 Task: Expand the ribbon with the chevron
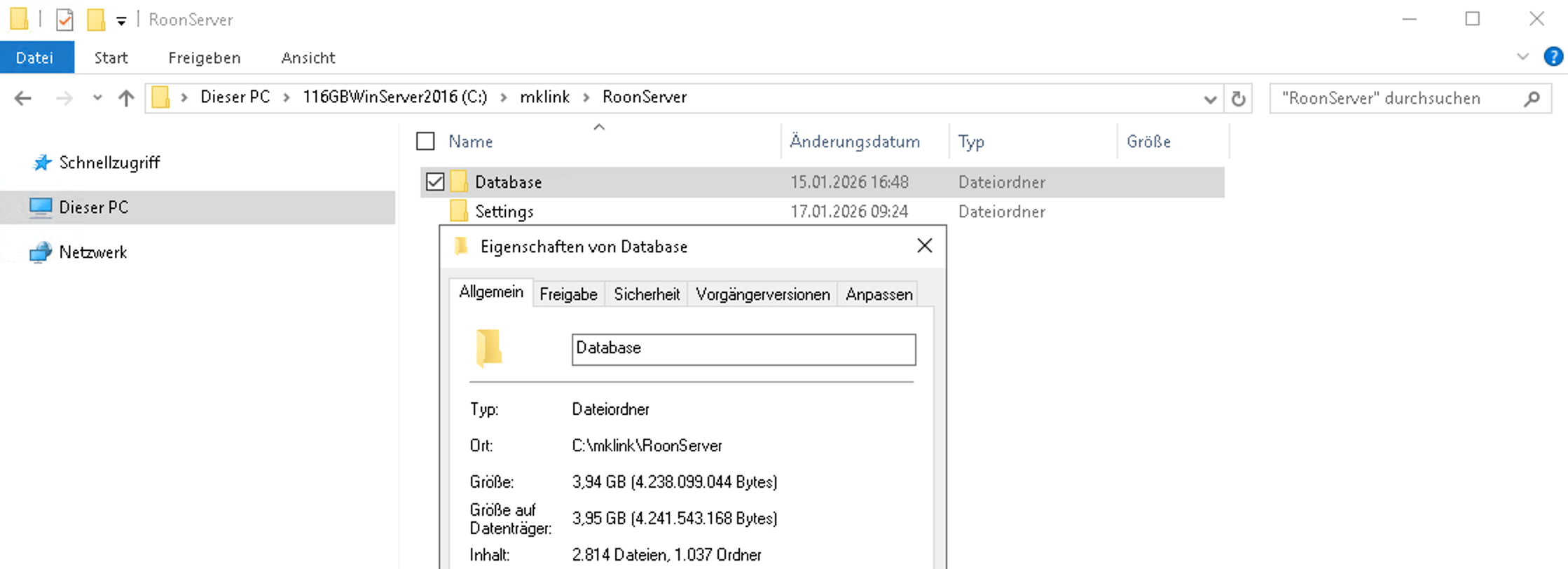(1522, 57)
